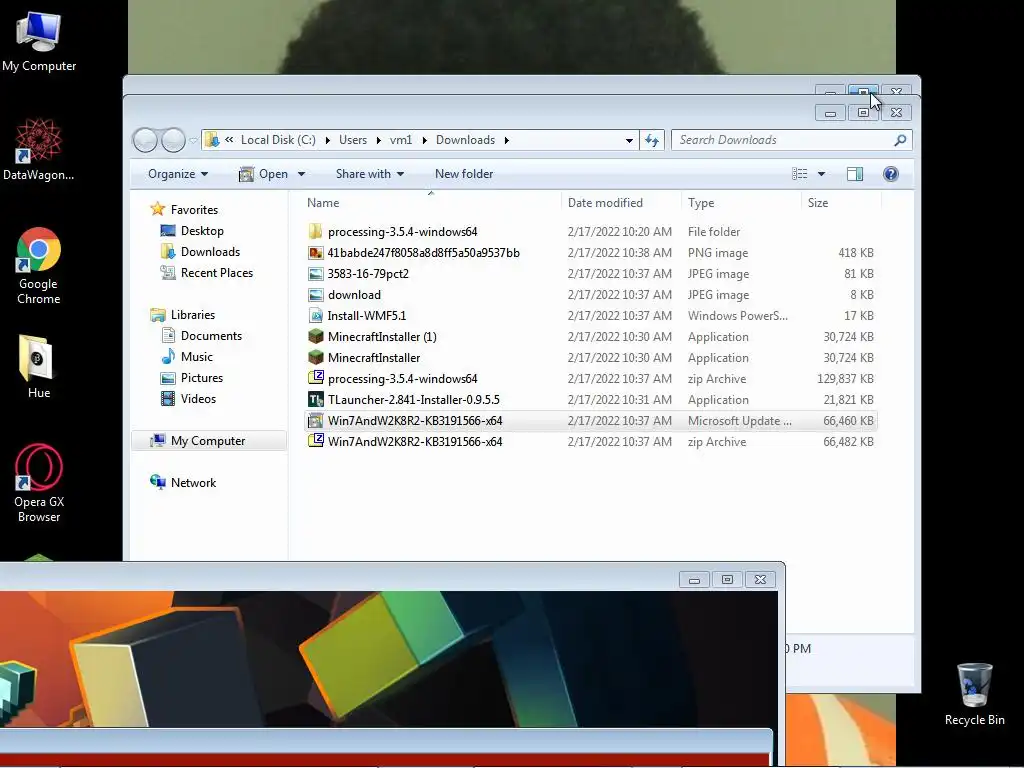Launch Opera GX Browser shortcut

pyautogui.click(x=39, y=483)
